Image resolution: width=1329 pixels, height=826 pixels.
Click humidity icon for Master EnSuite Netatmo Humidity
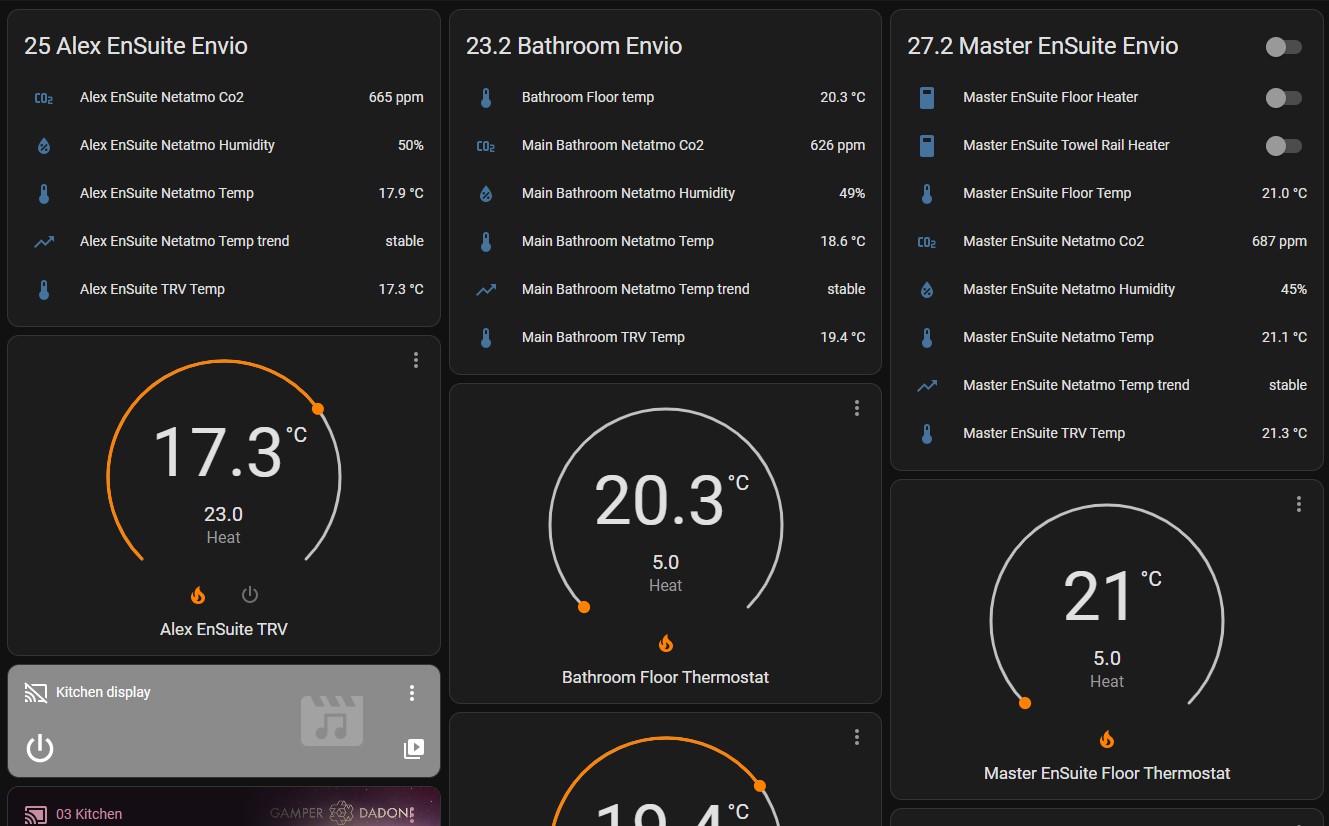tap(927, 290)
